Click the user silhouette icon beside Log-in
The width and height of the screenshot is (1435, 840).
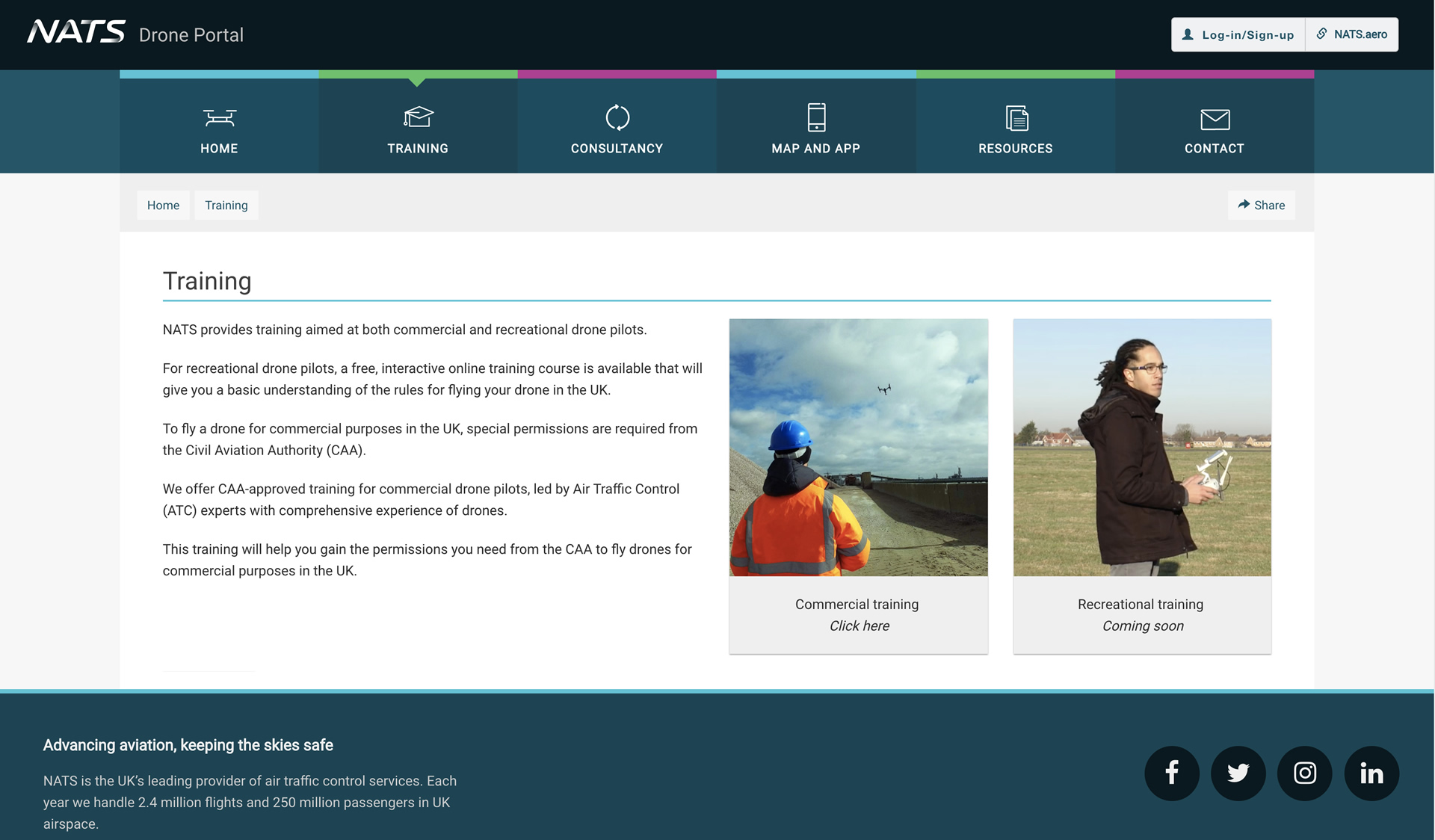click(1188, 34)
